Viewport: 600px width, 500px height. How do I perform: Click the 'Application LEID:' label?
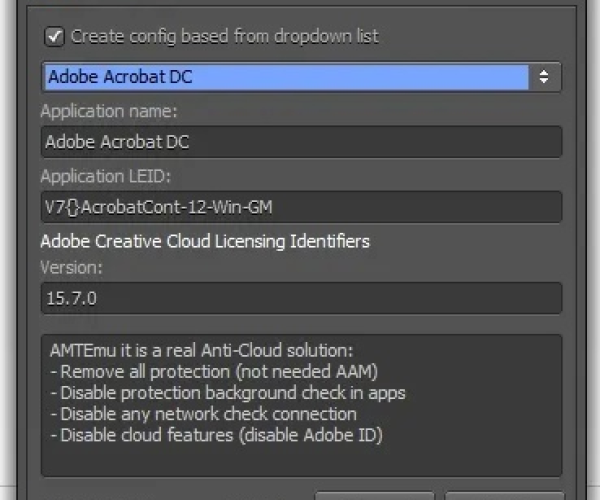coord(106,176)
